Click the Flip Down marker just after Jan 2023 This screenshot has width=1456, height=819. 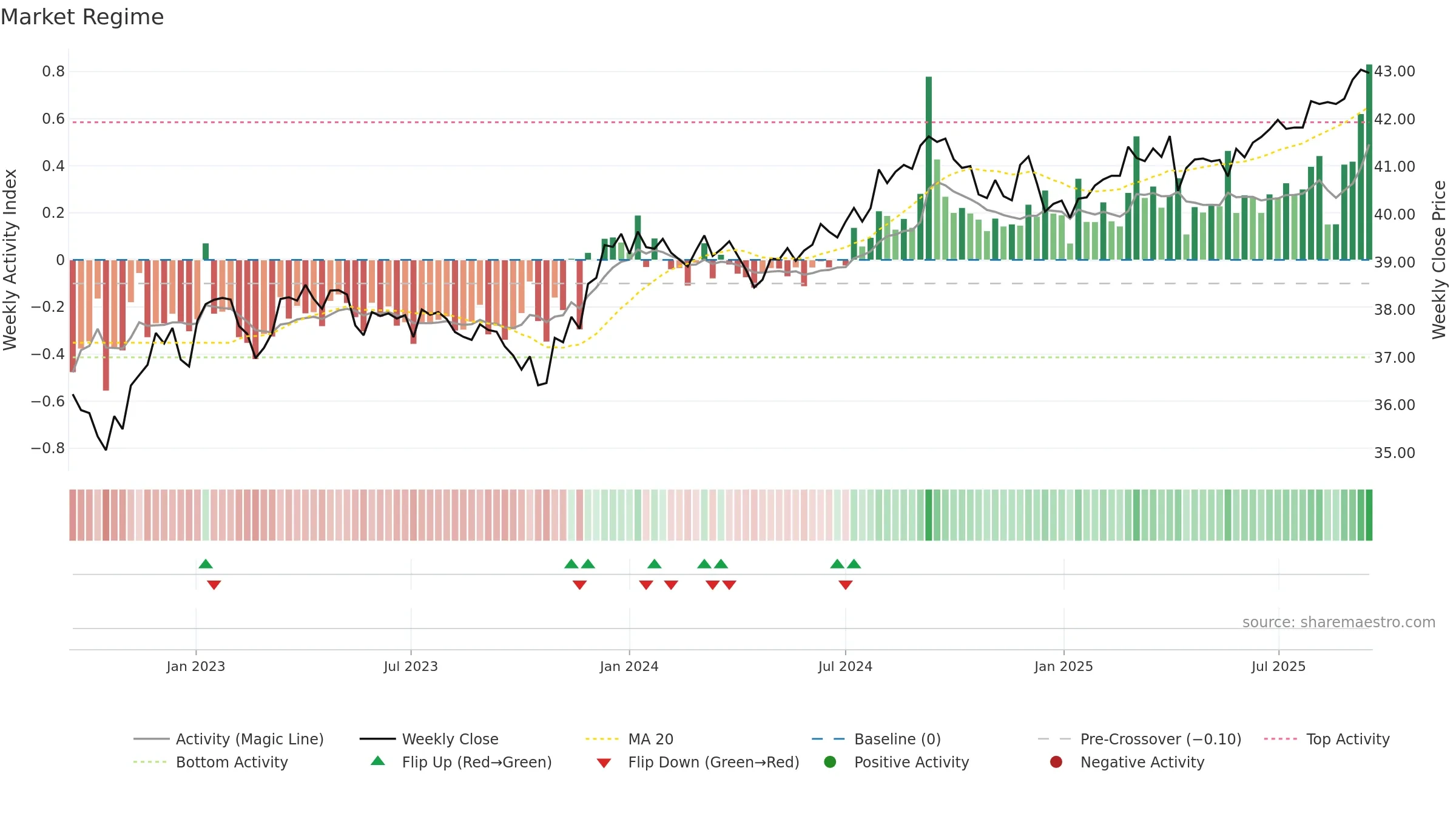tap(214, 585)
